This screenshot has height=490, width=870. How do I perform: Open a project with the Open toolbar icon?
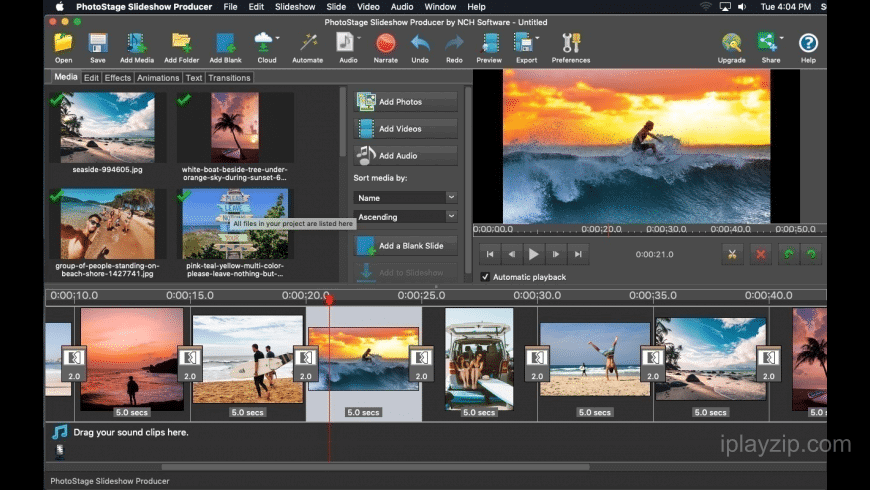63,48
